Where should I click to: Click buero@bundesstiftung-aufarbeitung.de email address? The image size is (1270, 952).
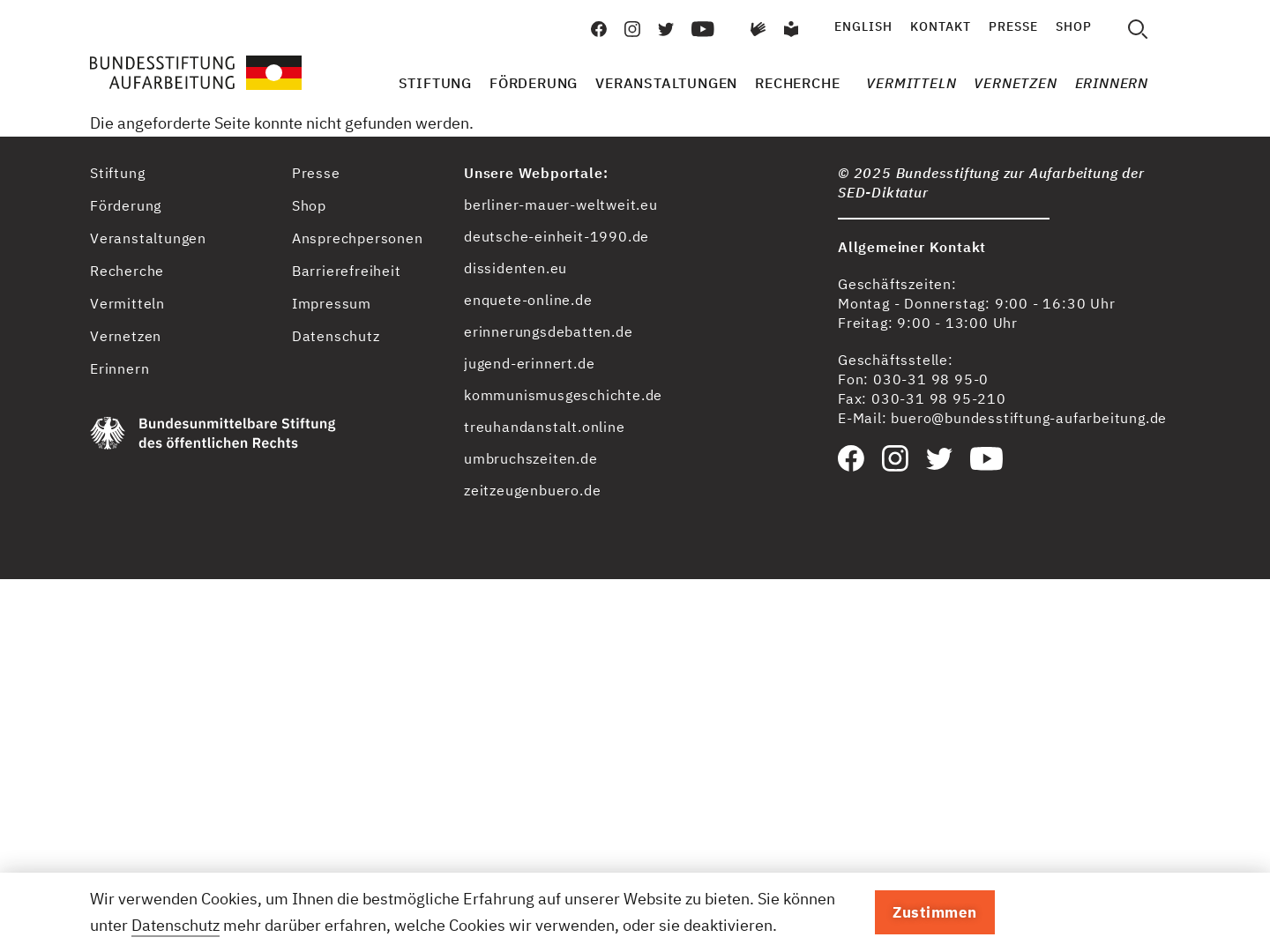coord(1027,418)
